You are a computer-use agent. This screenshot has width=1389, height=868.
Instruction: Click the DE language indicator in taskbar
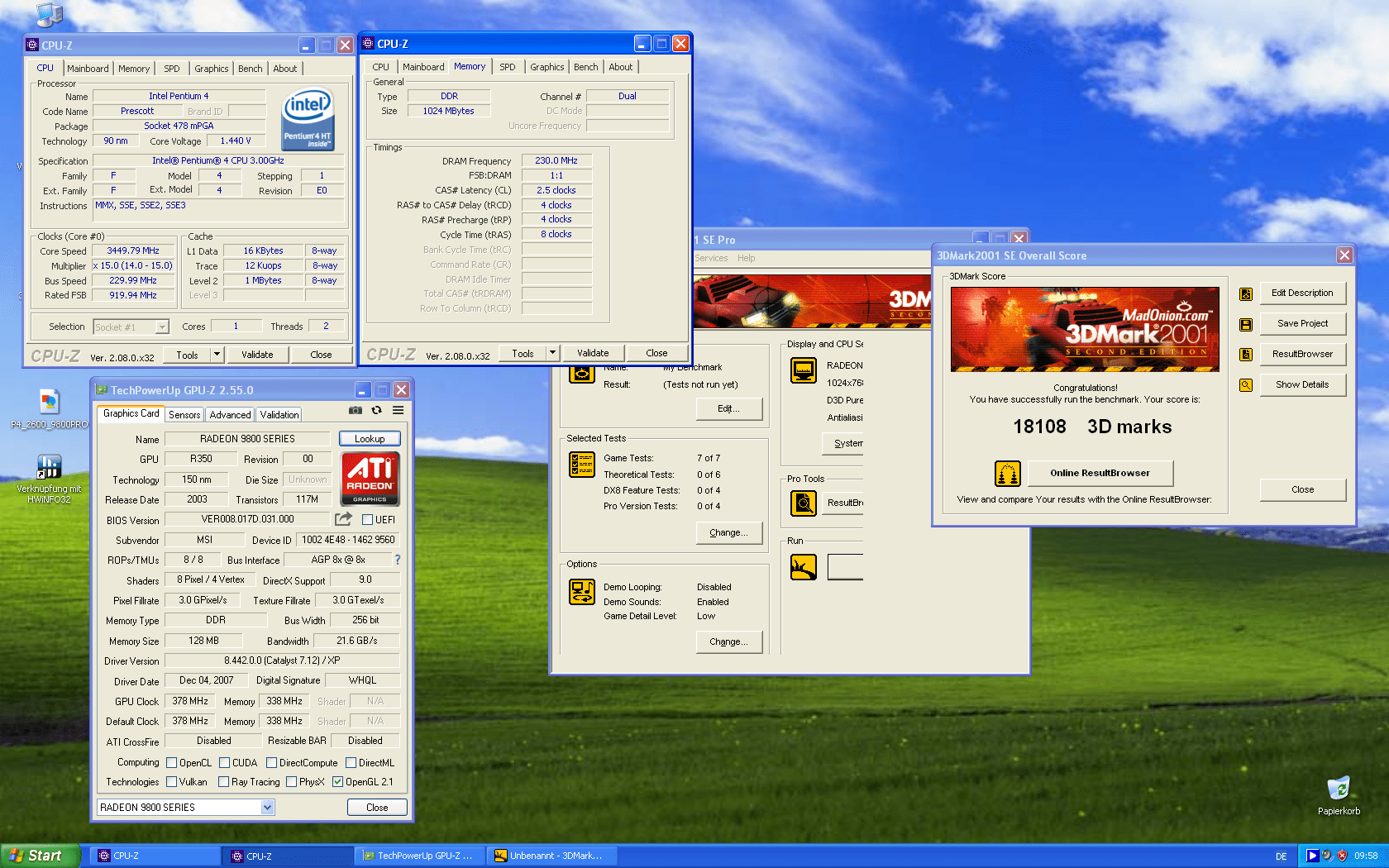(1281, 856)
